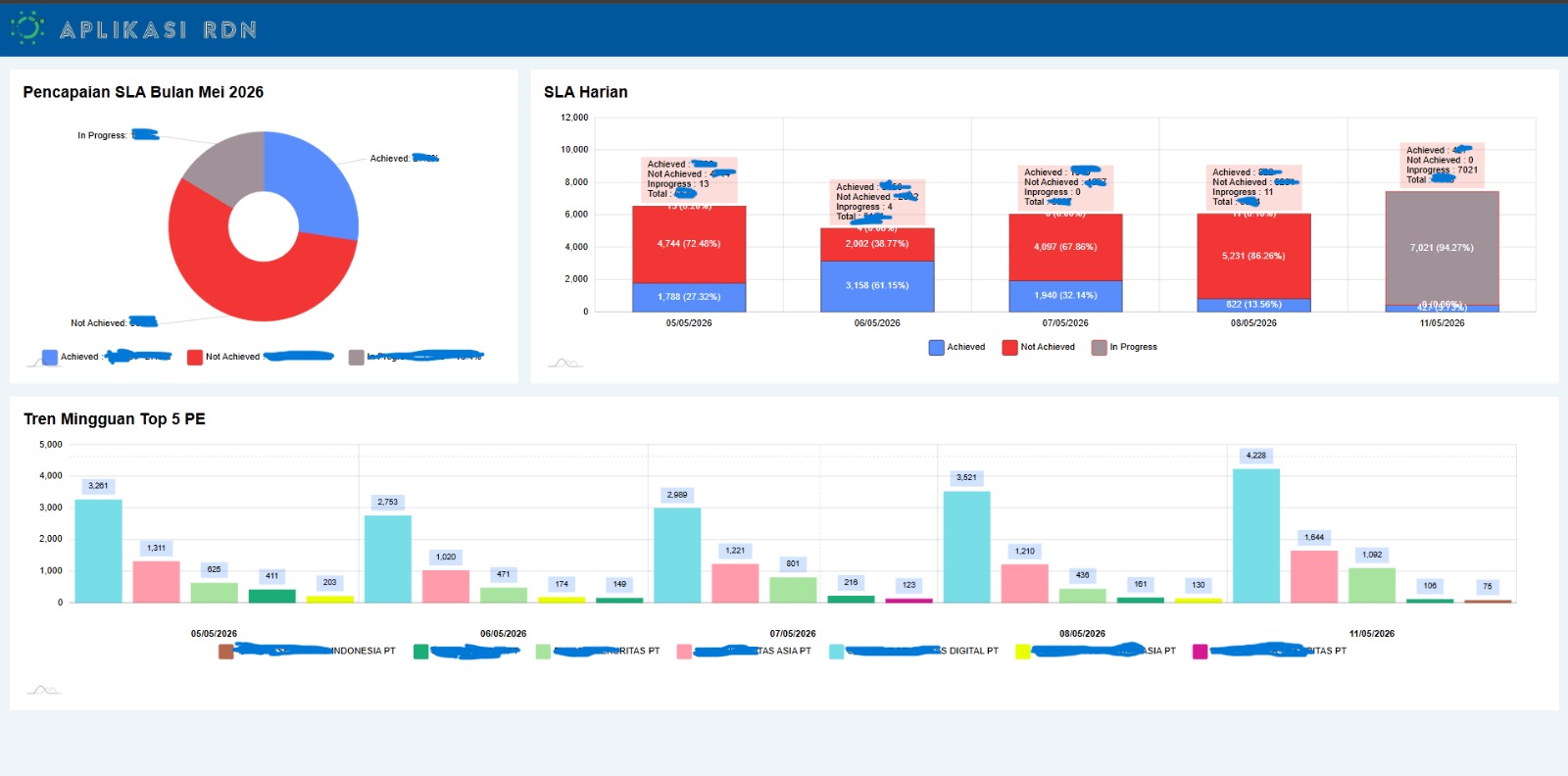Toggle blue Achieved swatch in donut chart legend
Viewport: 1568px width, 776px height.
coord(50,358)
